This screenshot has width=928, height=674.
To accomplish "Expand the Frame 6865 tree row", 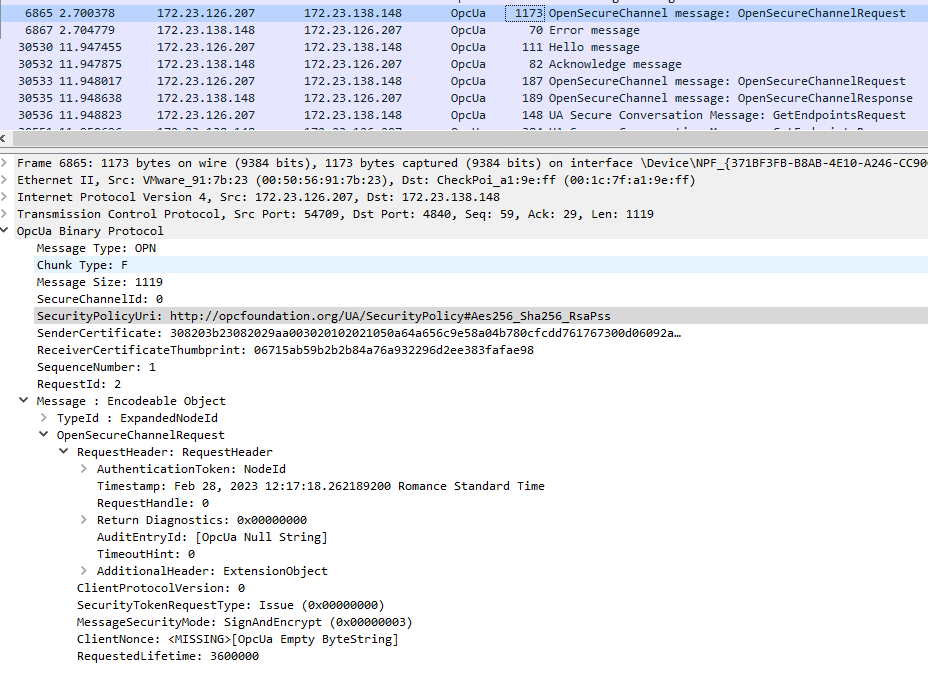I will [x=7, y=163].
